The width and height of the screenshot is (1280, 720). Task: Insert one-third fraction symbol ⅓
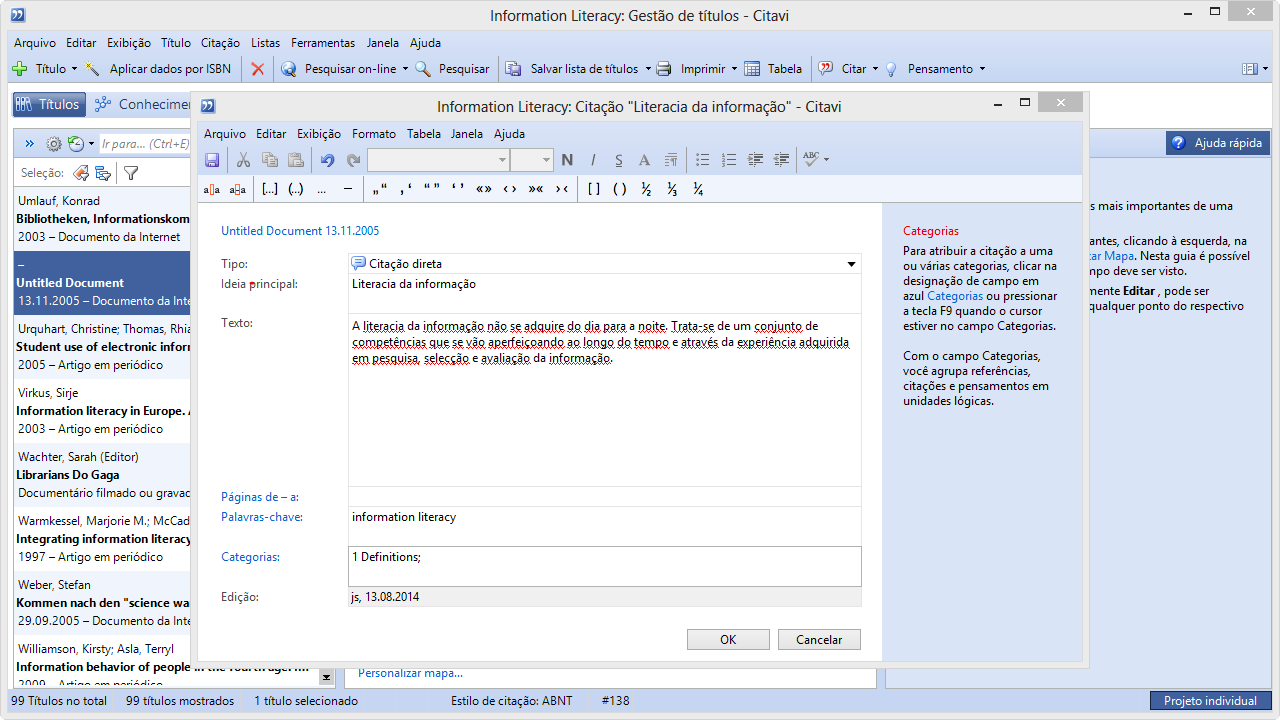672,189
